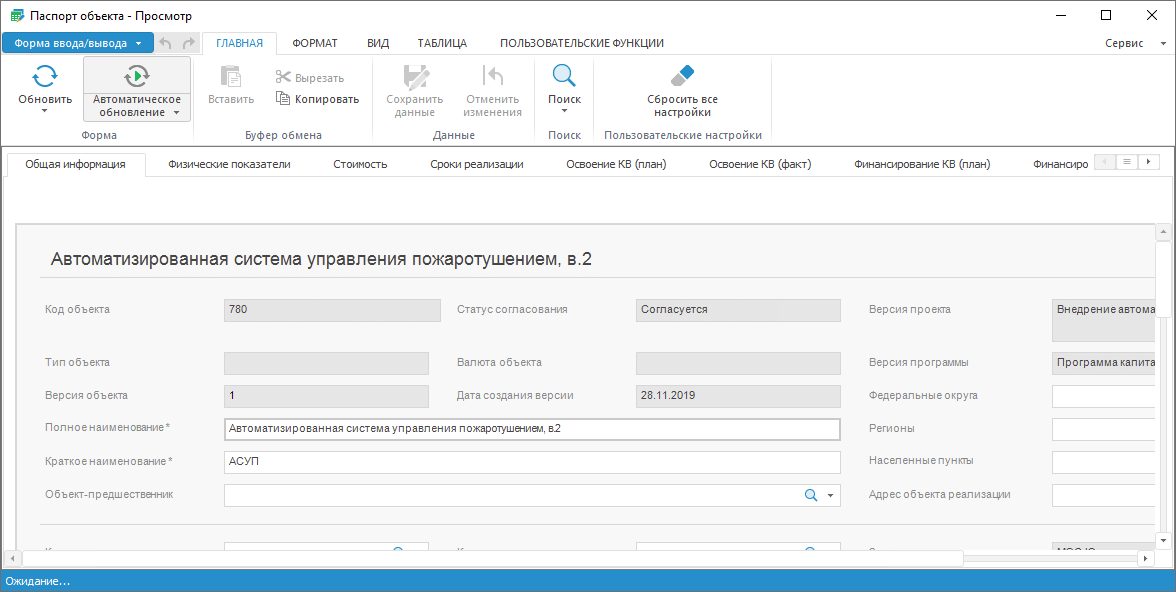Click the Копировать copy icon
Image resolution: width=1176 pixels, height=592 pixels.
click(x=284, y=99)
